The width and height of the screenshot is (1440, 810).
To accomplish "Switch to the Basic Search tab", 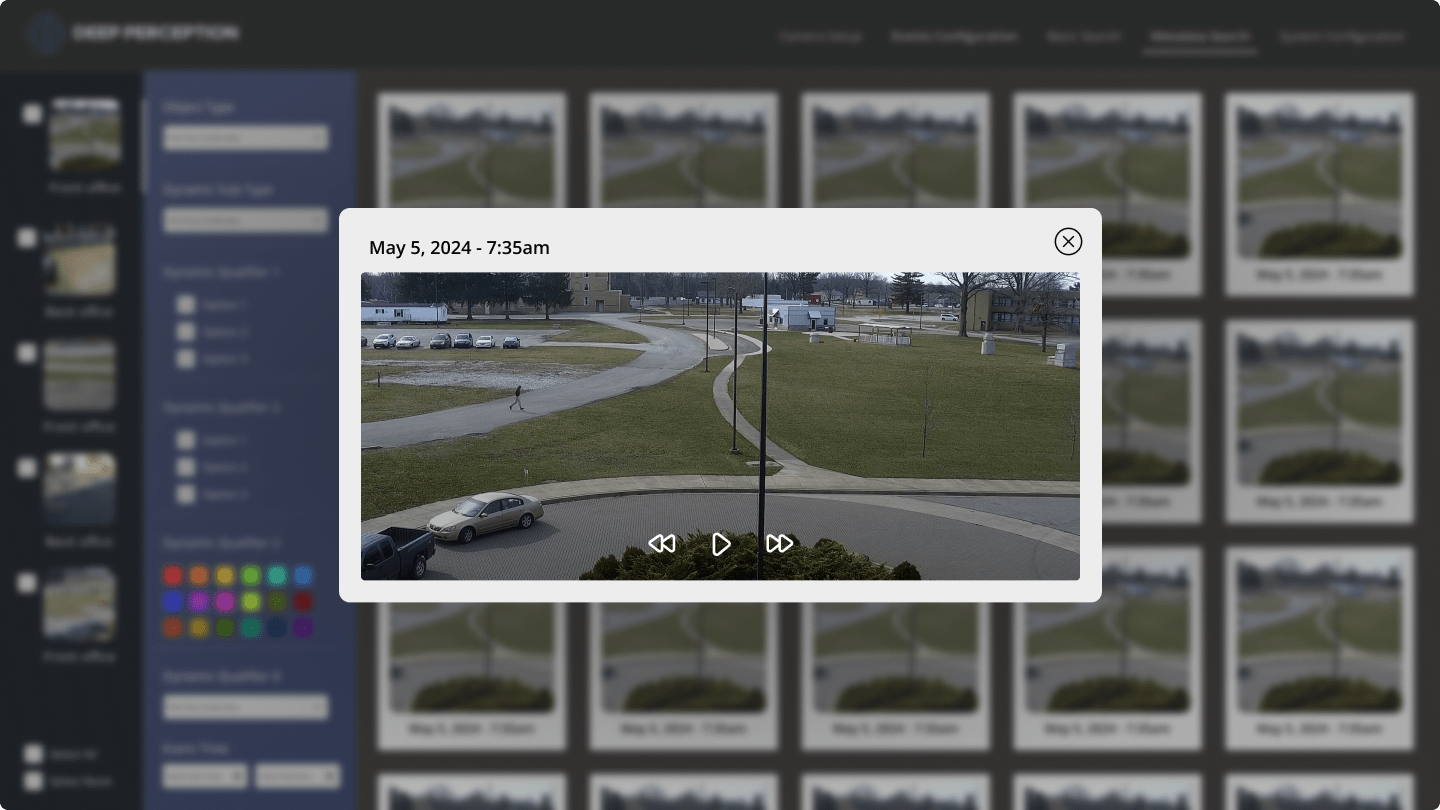I will pos(1083,37).
